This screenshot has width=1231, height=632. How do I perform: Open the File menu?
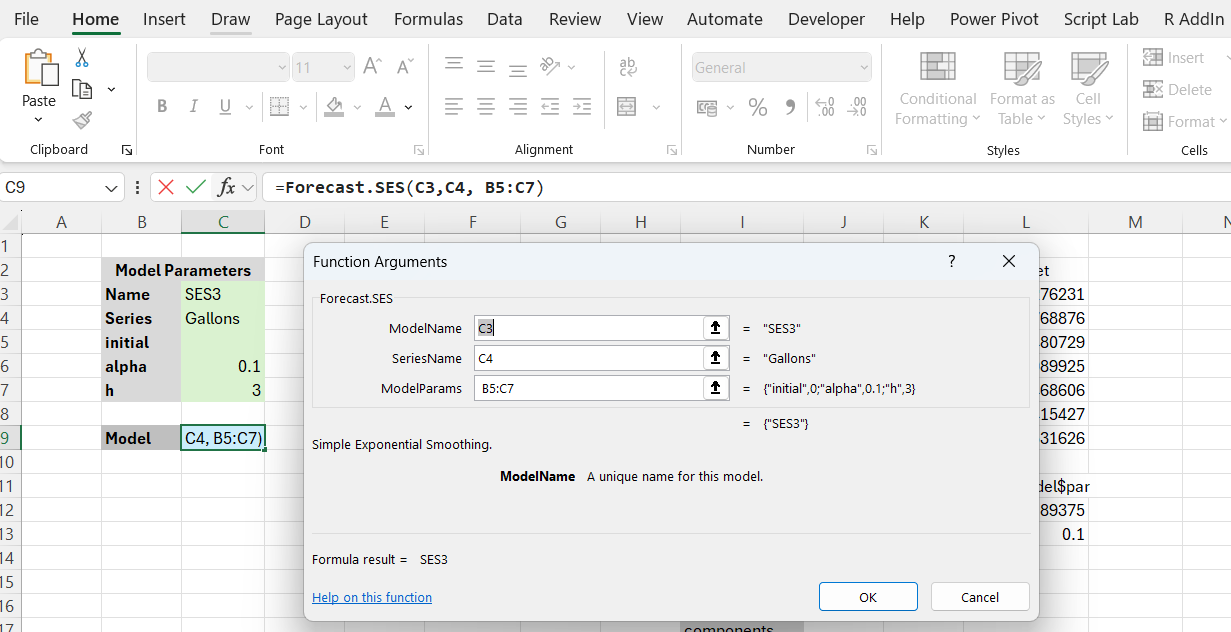pyautogui.click(x=27, y=19)
